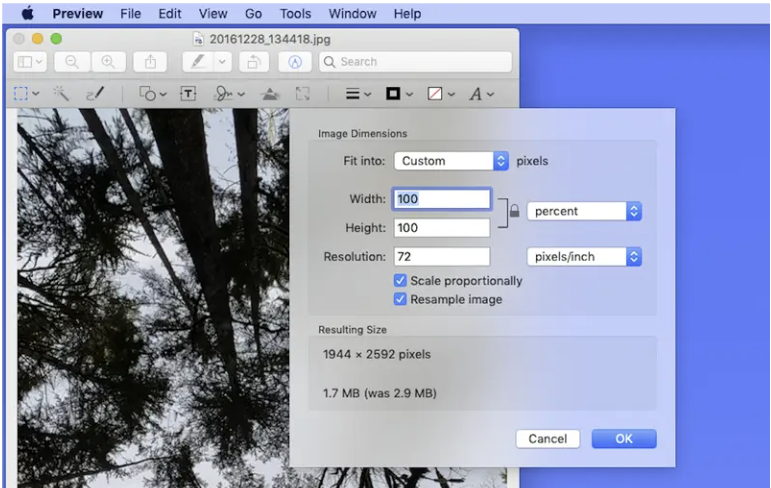Open the text style dropdown
The width and height of the screenshot is (771, 488).
point(481,93)
